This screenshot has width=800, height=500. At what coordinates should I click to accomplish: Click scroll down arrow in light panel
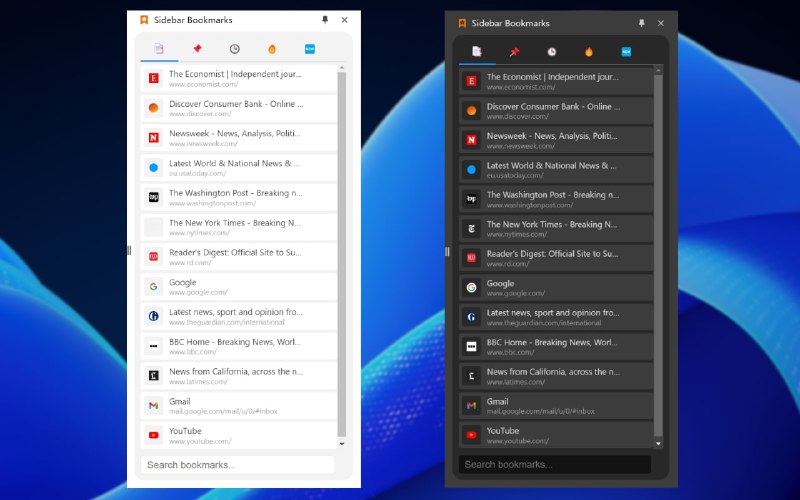[x=342, y=443]
